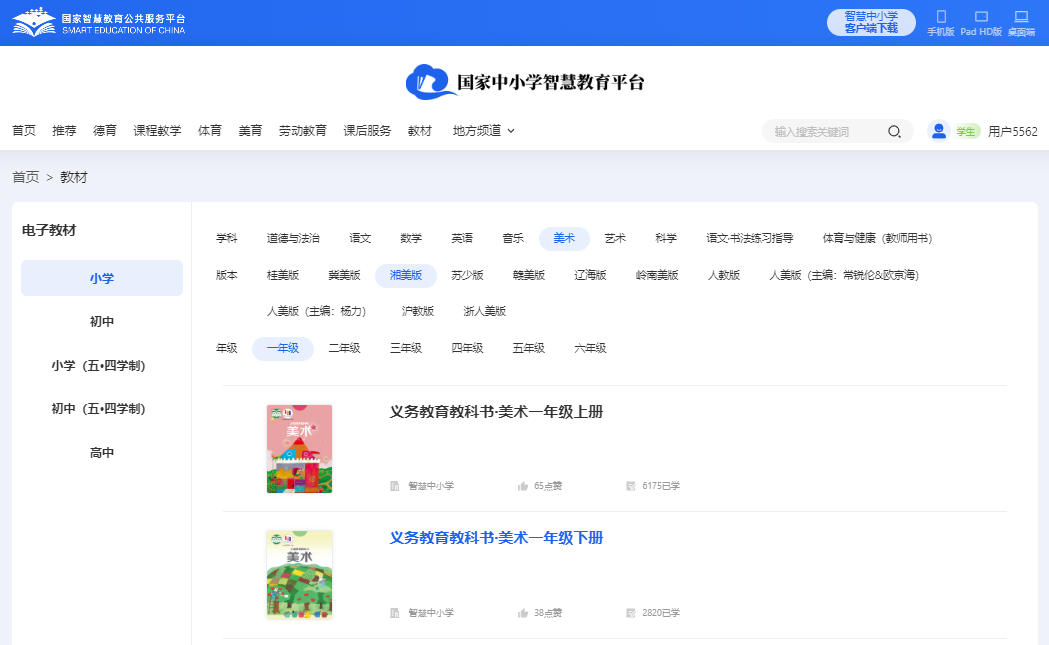Select 音乐 as the subject filter

[513, 239]
